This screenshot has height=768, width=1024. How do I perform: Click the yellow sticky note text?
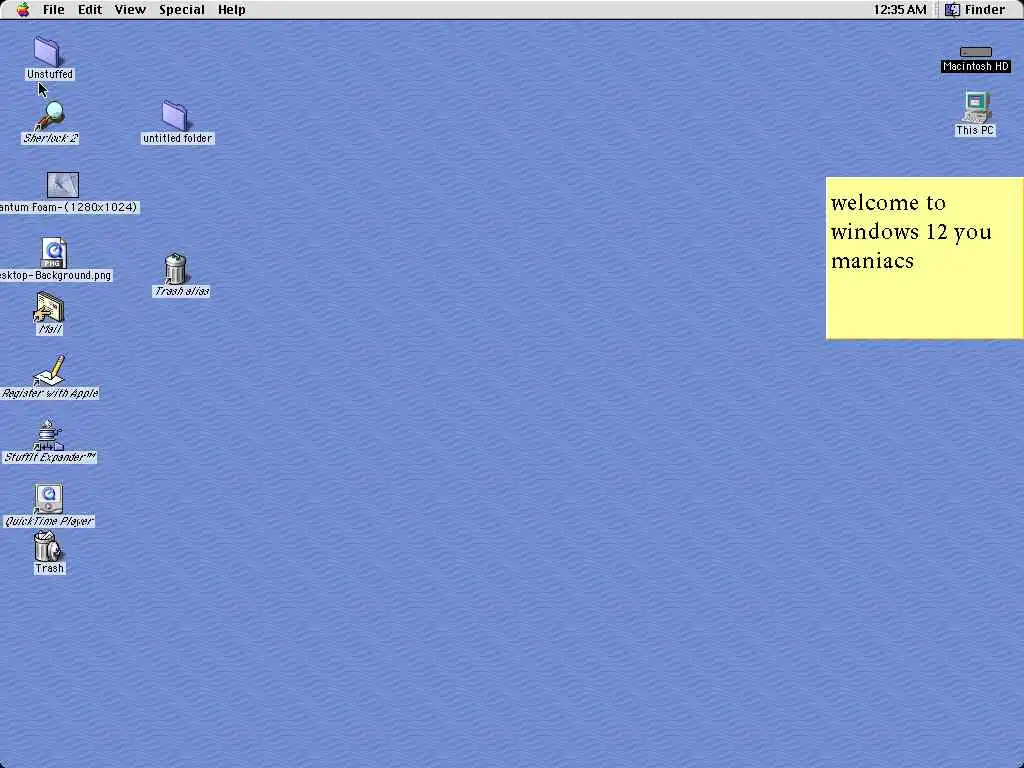[911, 232]
